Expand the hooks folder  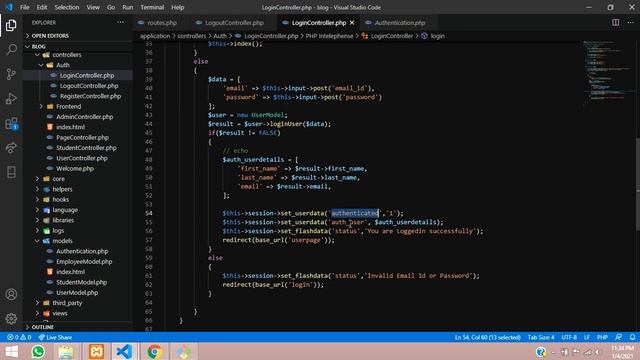click(x=60, y=200)
